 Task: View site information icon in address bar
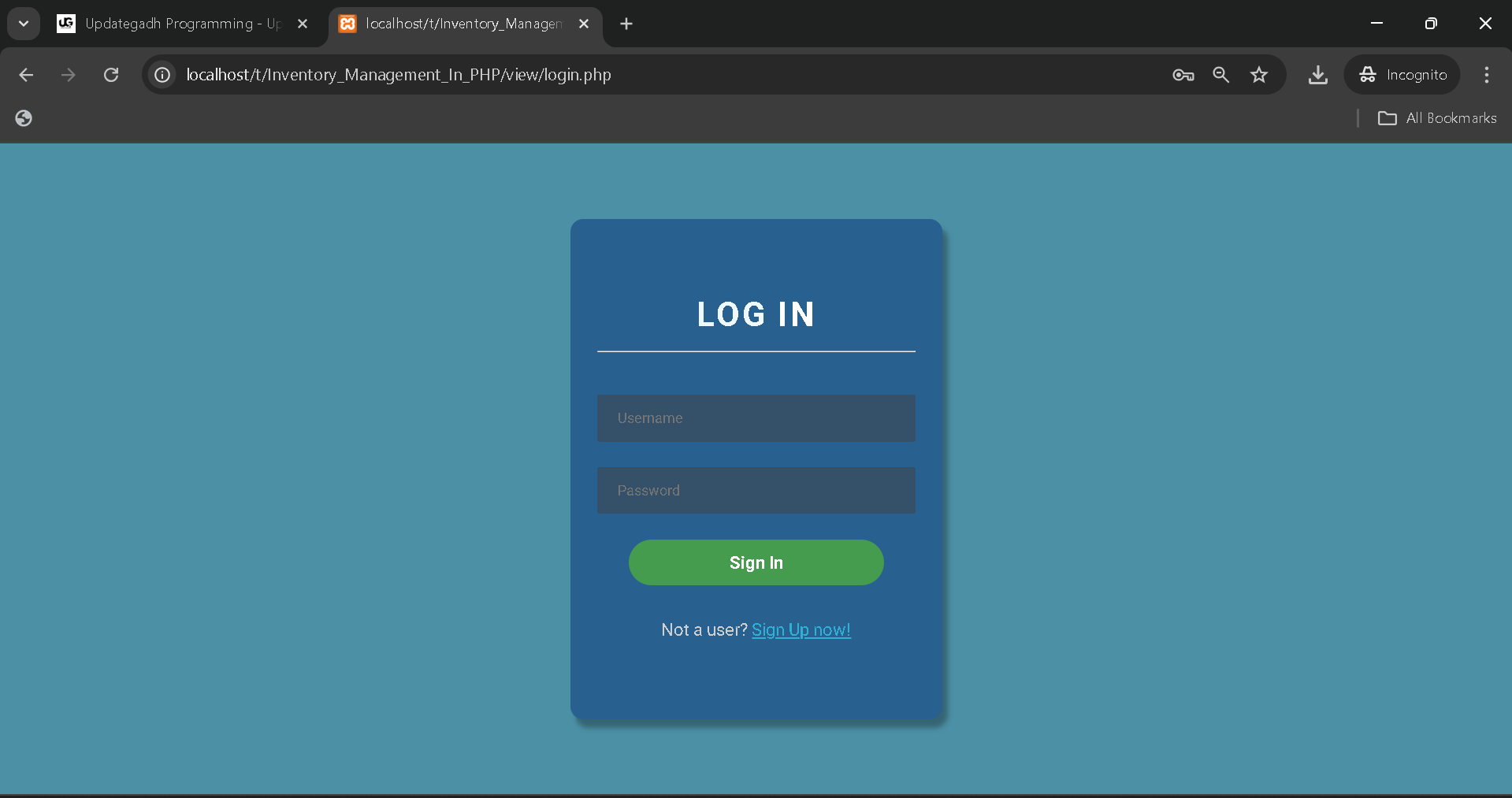[x=162, y=75]
